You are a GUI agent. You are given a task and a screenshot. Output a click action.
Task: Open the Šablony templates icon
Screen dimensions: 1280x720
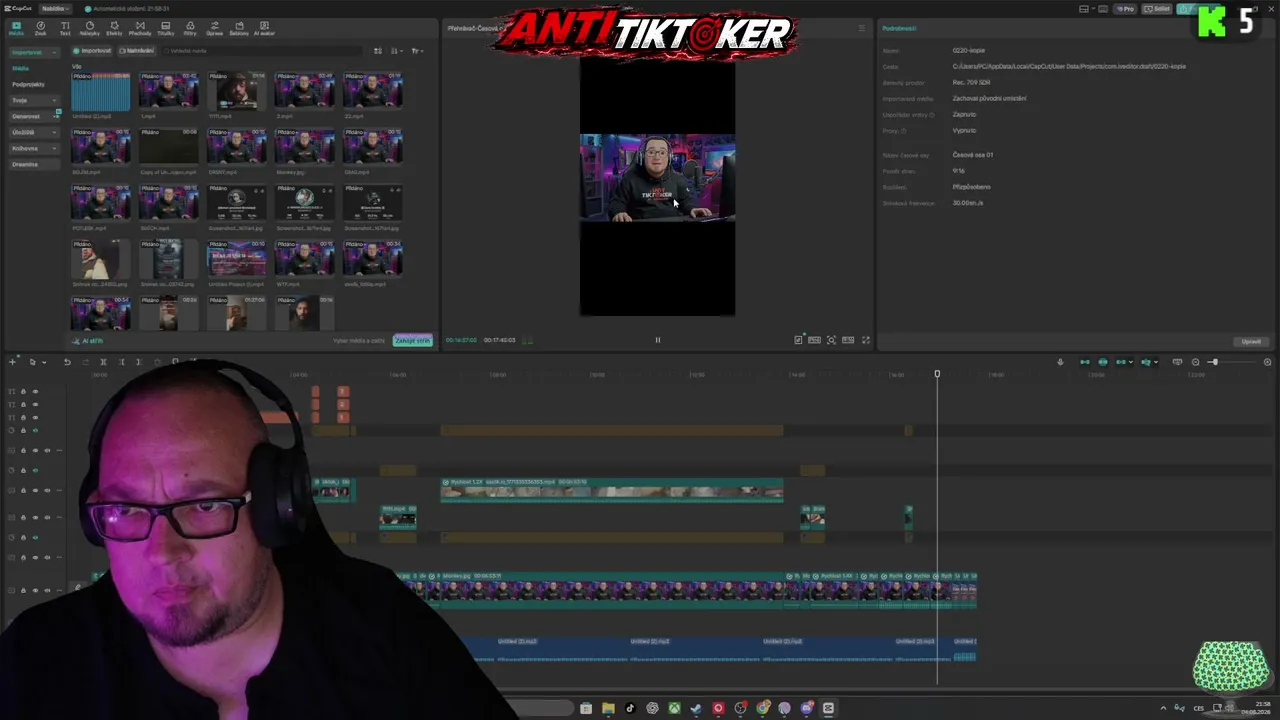239,28
